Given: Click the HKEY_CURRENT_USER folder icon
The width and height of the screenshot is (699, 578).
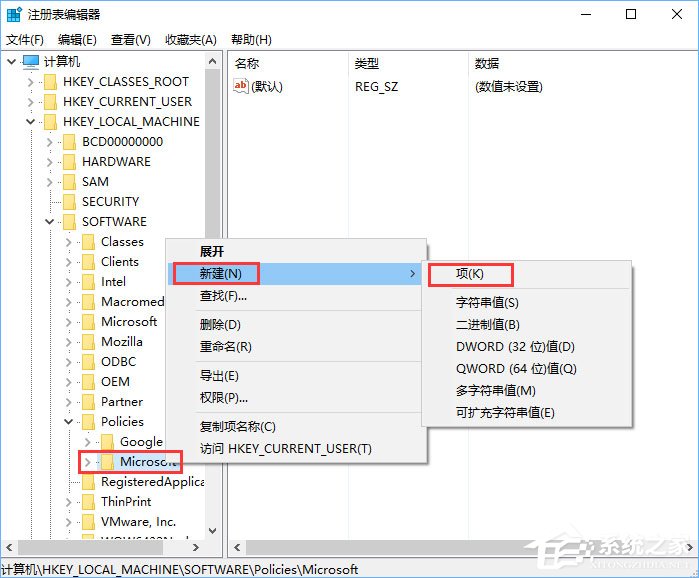Looking at the screenshot, I should (x=50, y=102).
